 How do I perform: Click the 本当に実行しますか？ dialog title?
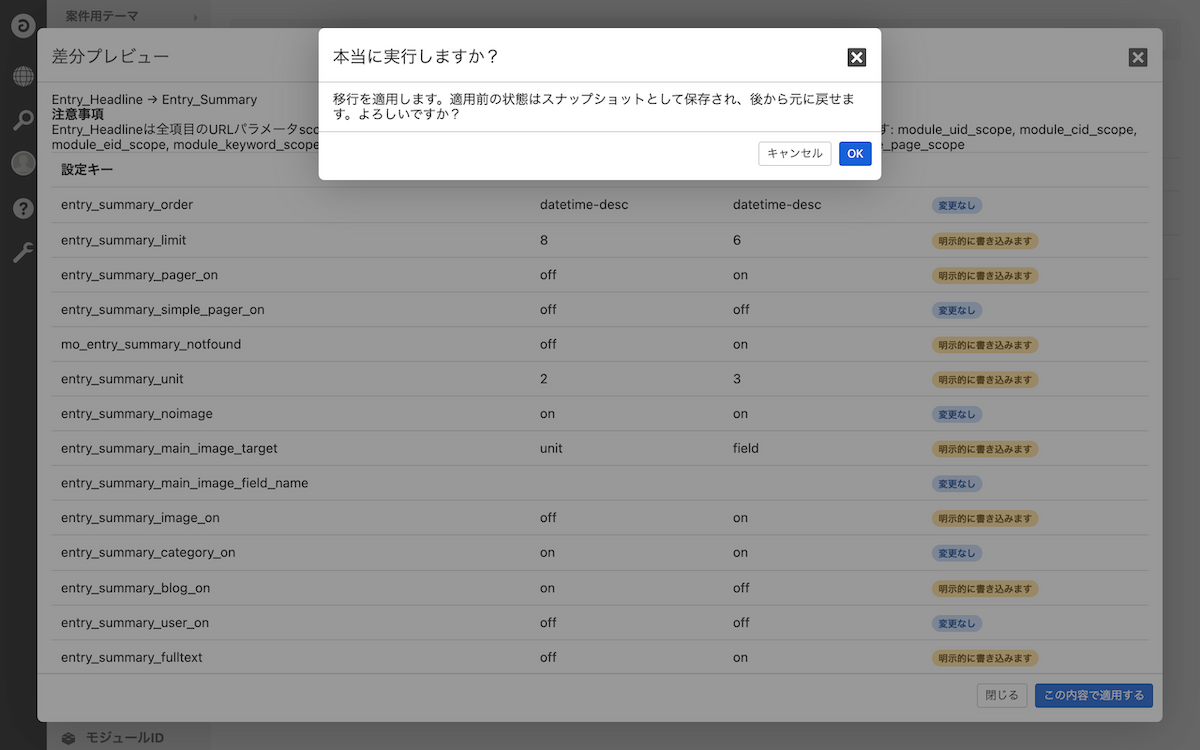click(416, 57)
